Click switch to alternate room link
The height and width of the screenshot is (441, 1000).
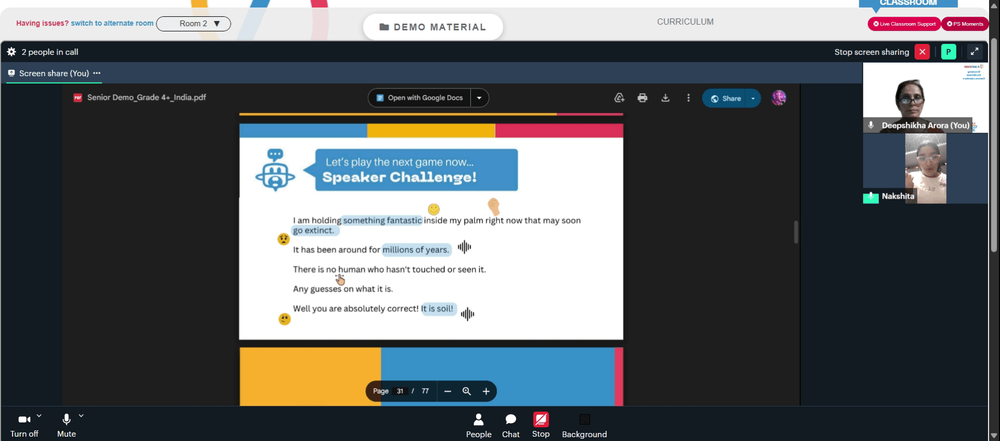112,24
